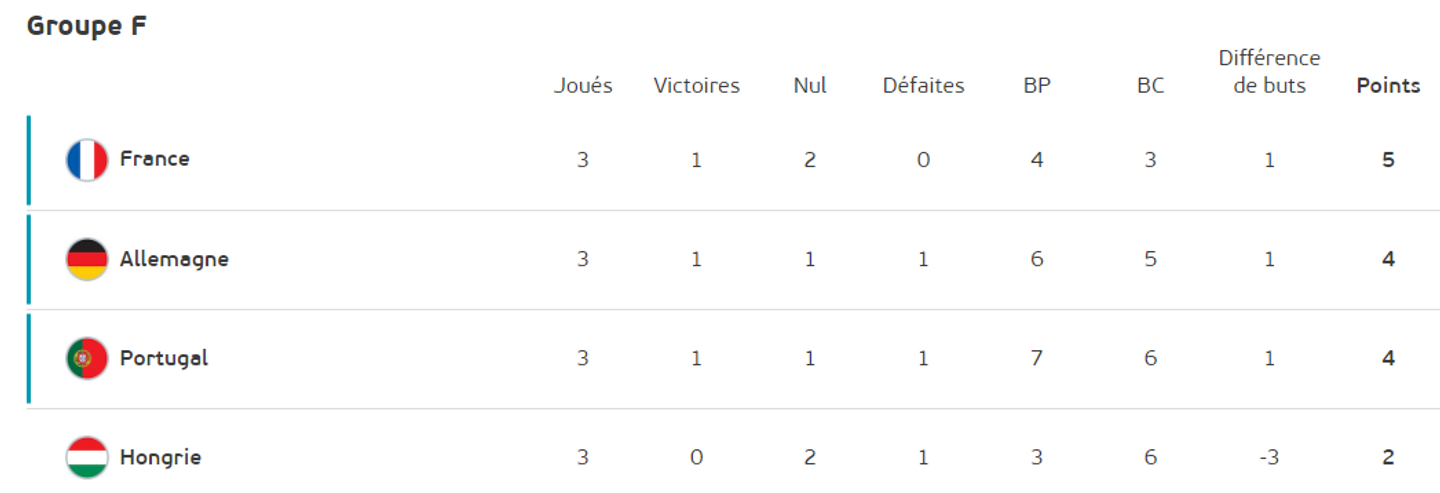
Task: Click the BC column header
Action: 1151,86
